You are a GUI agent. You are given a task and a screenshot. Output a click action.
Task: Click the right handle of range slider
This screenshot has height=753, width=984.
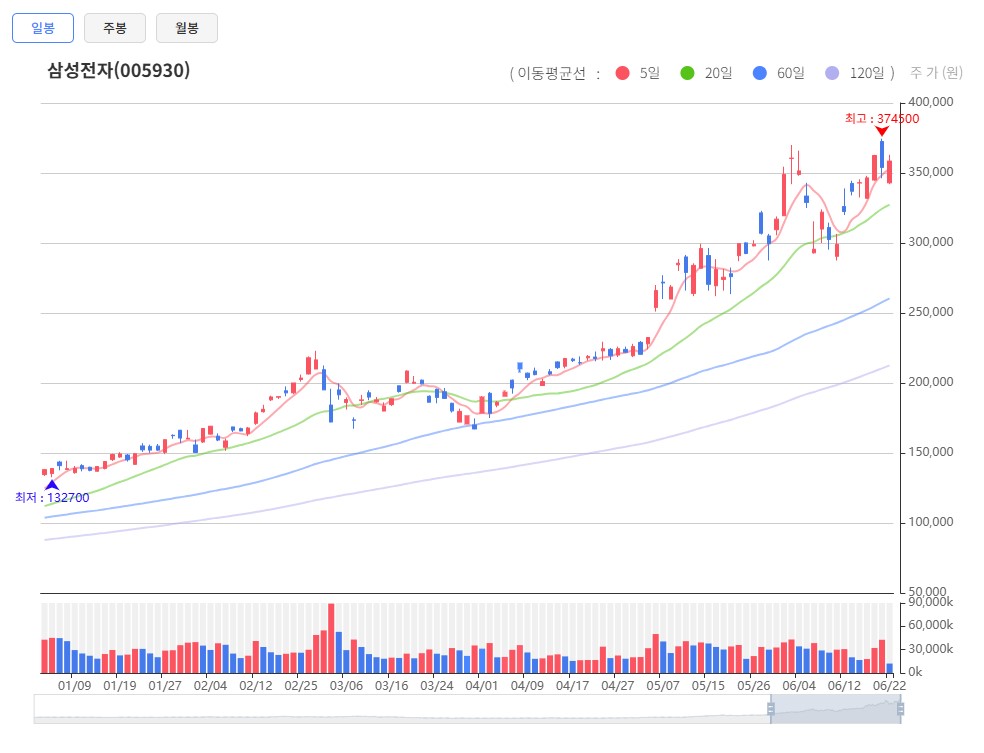click(x=901, y=709)
